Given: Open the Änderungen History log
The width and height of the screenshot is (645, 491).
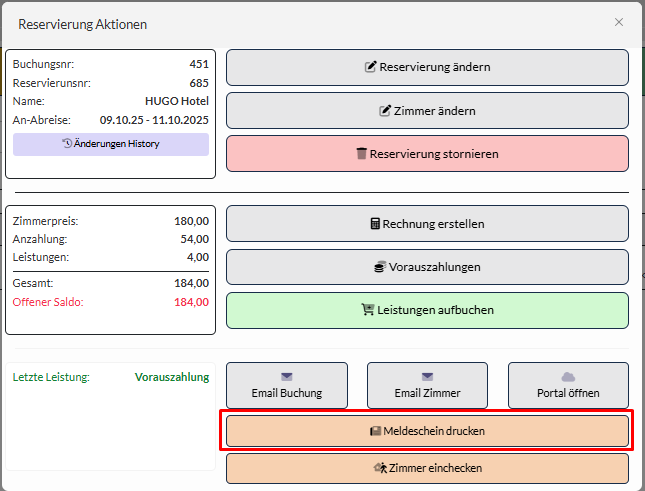Looking at the screenshot, I should [x=111, y=144].
